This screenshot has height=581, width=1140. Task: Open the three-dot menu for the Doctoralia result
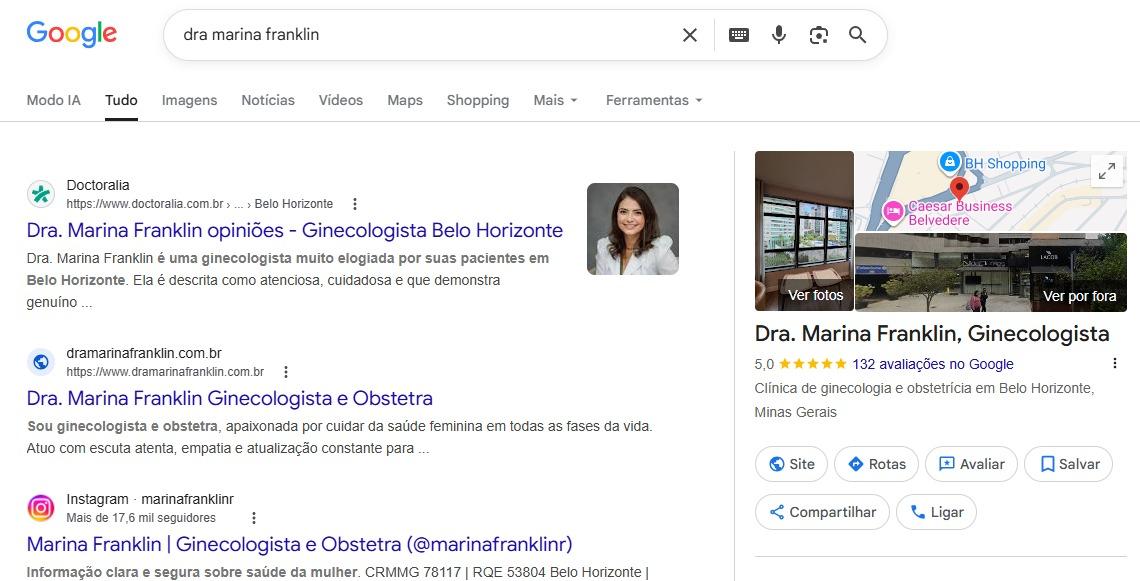354,204
